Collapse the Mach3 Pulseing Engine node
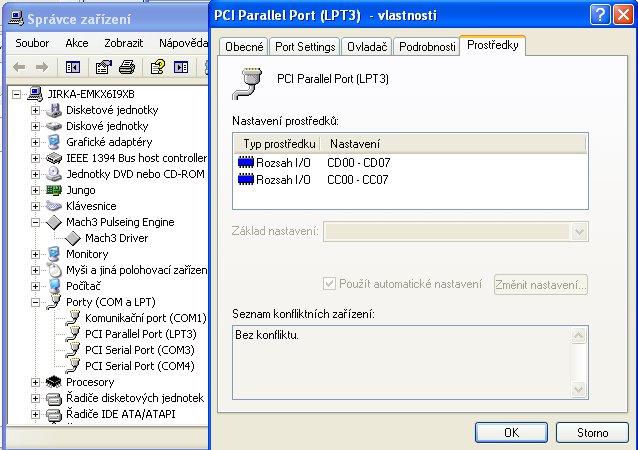638x450 pixels. click(36, 222)
